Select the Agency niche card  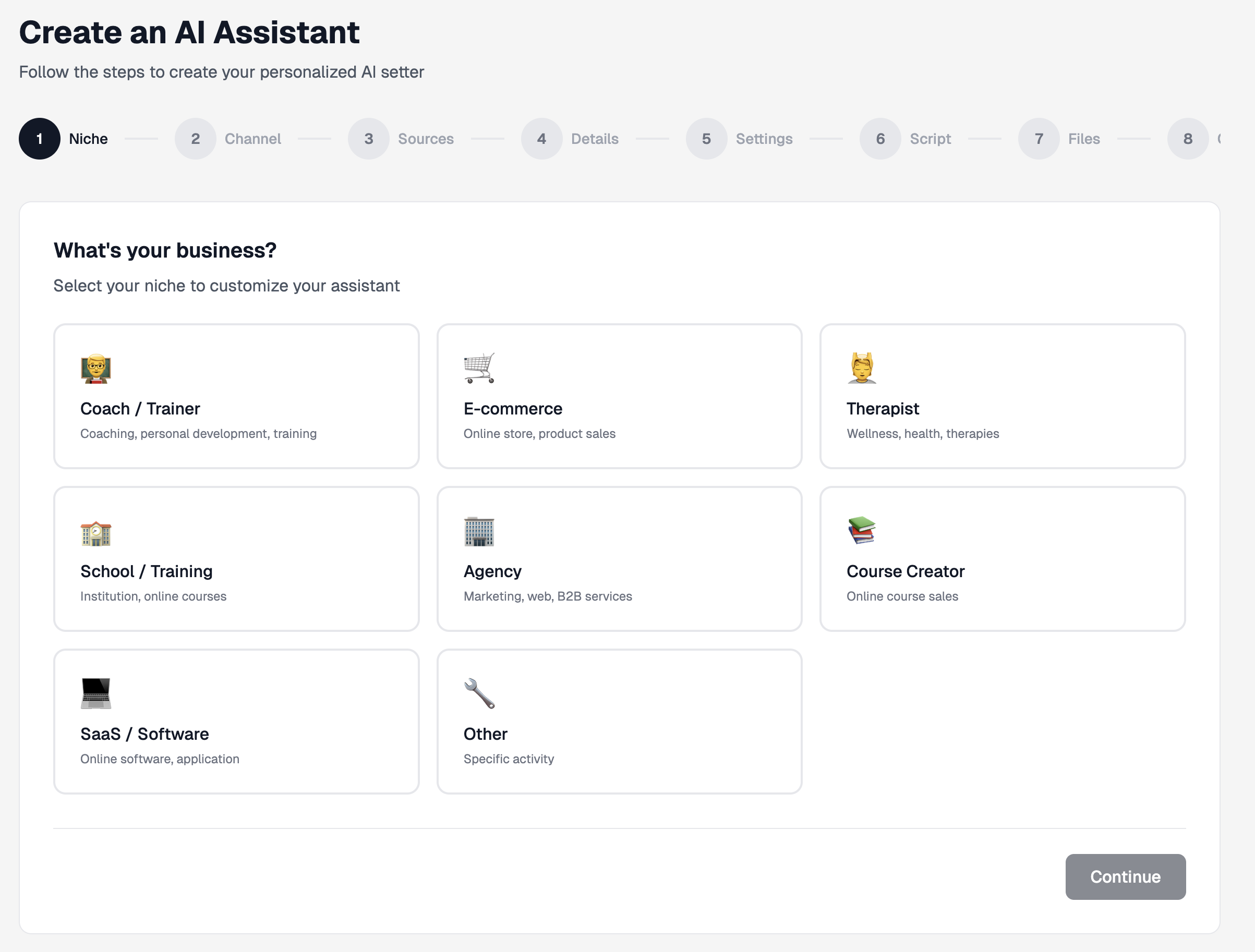tap(619, 558)
